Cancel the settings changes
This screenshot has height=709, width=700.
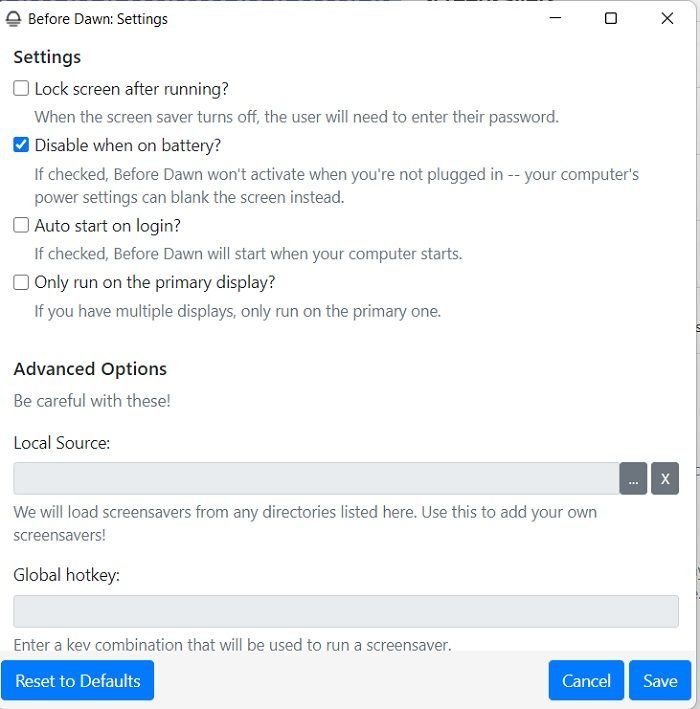(586, 681)
